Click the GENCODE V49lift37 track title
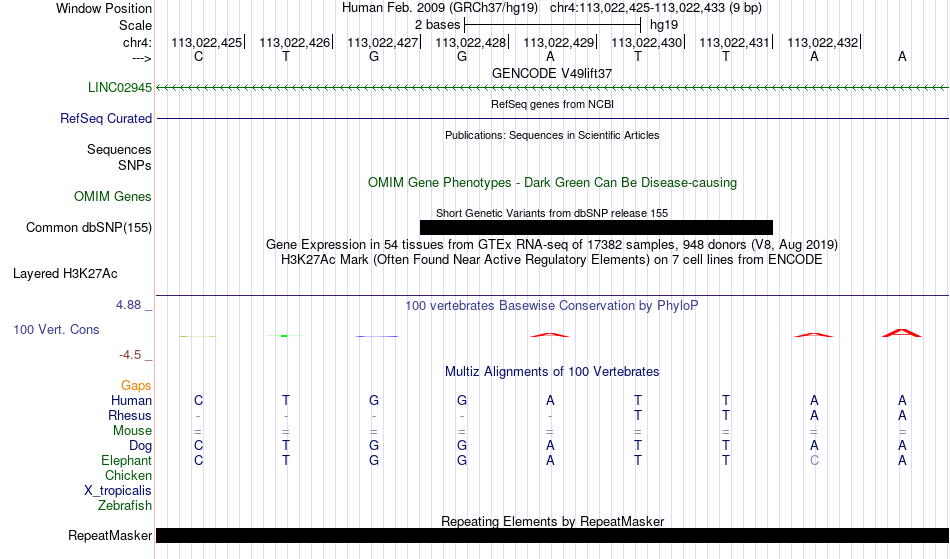Screen dimensions: 950x559 (552, 73)
